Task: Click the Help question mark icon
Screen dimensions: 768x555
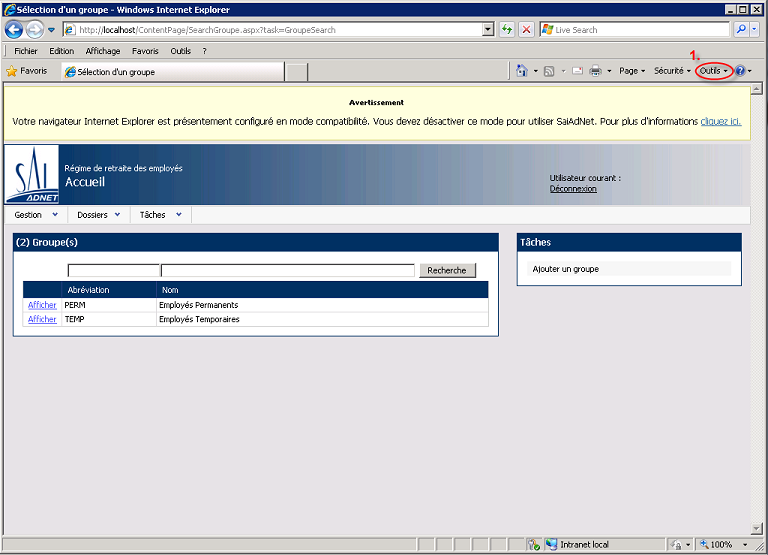Action: coord(741,71)
